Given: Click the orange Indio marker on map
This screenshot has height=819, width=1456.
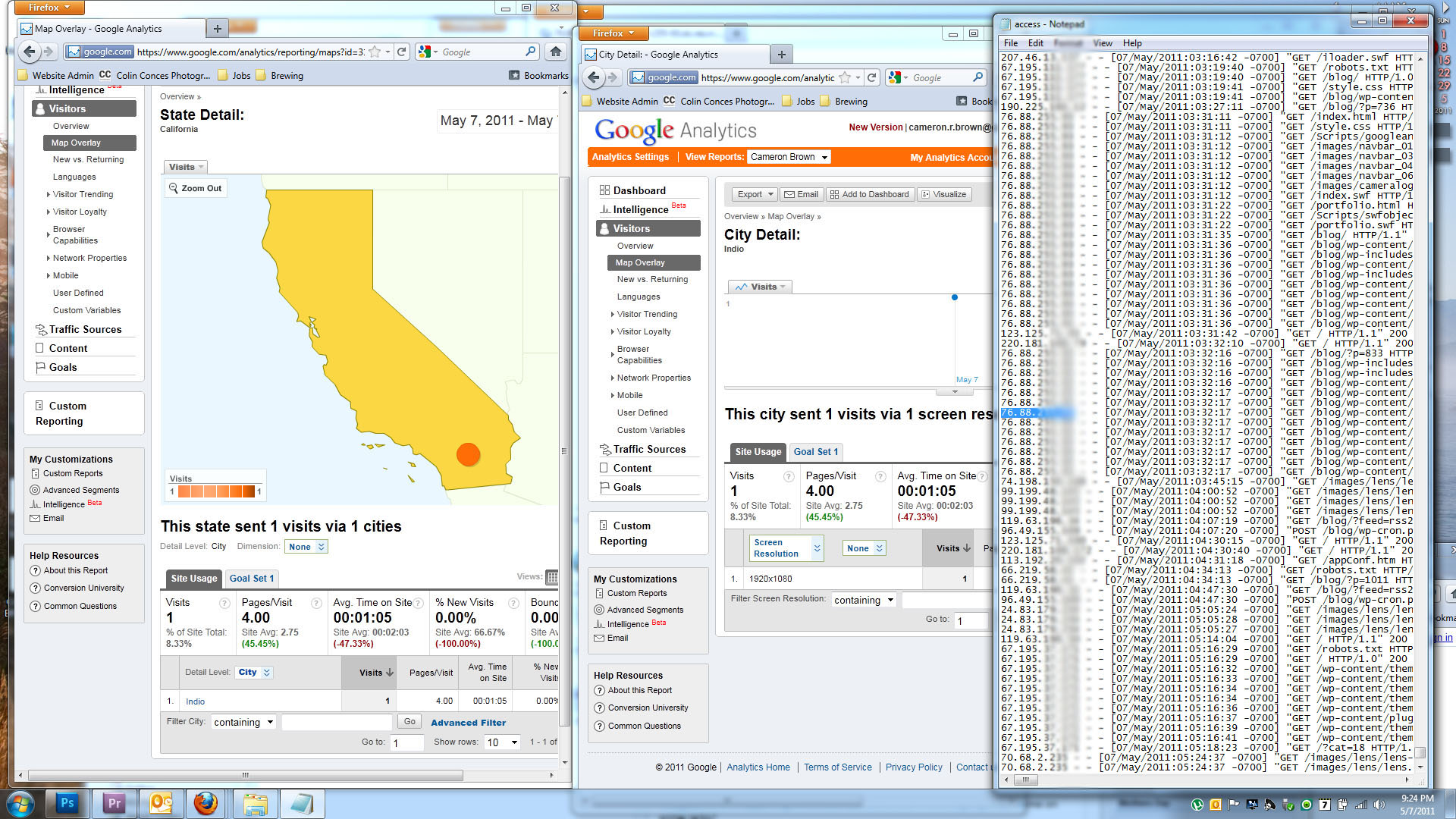Looking at the screenshot, I should [468, 454].
